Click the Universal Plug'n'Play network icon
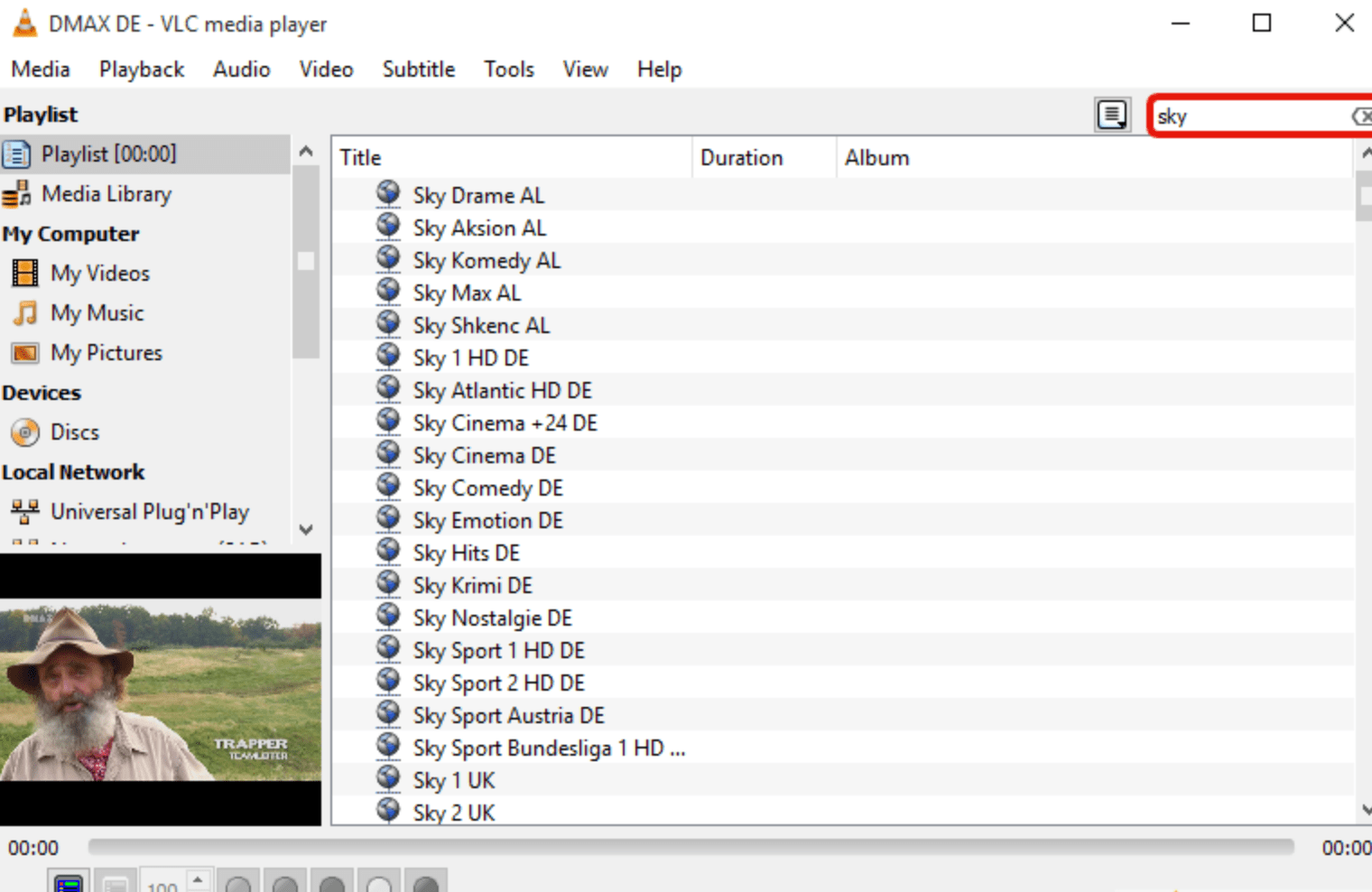The width and height of the screenshot is (1372, 892). 25,512
